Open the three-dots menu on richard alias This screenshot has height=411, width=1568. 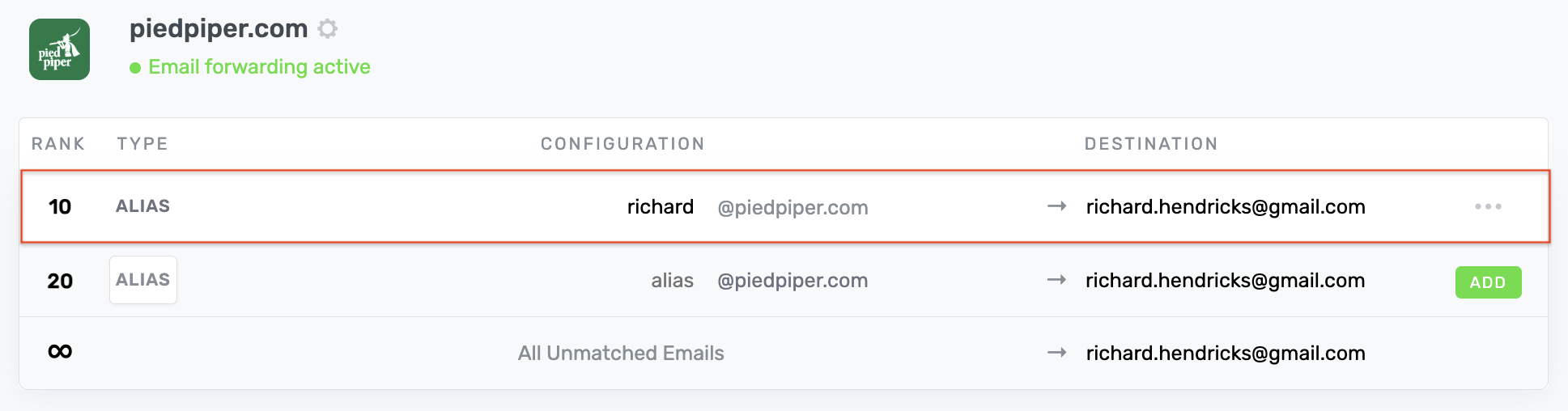click(x=1488, y=207)
